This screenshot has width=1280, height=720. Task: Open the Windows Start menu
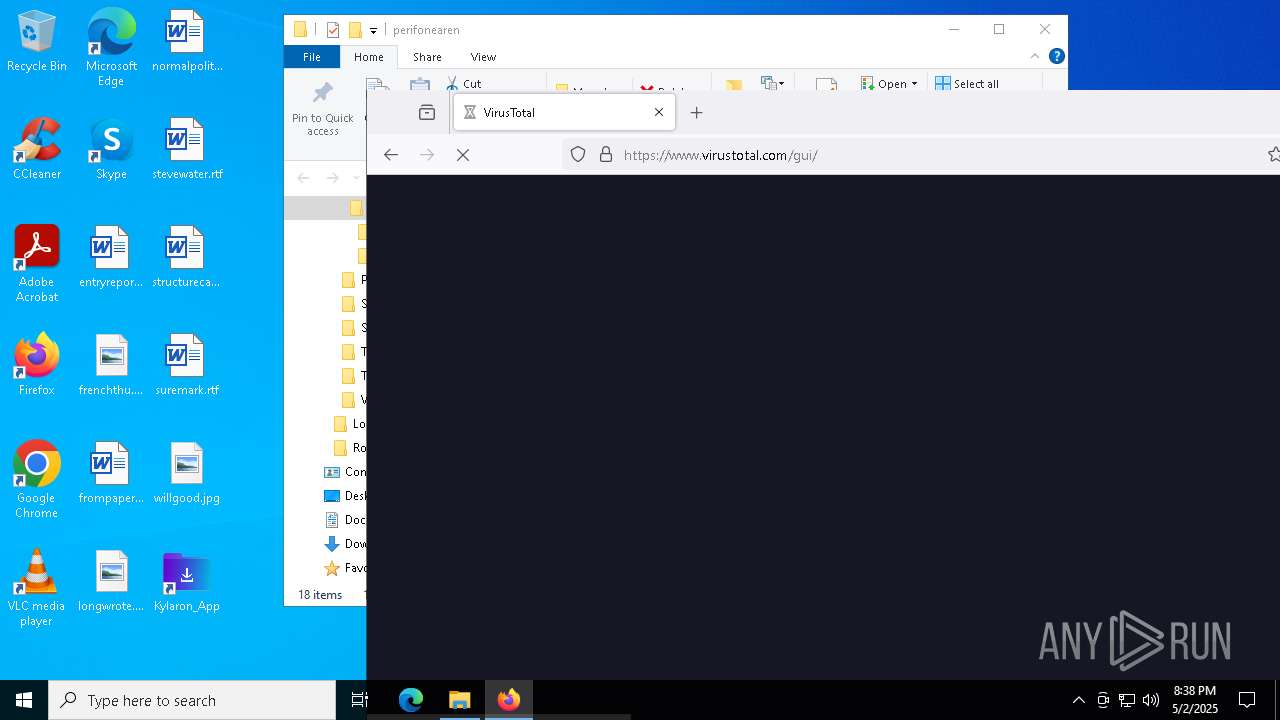[24, 700]
